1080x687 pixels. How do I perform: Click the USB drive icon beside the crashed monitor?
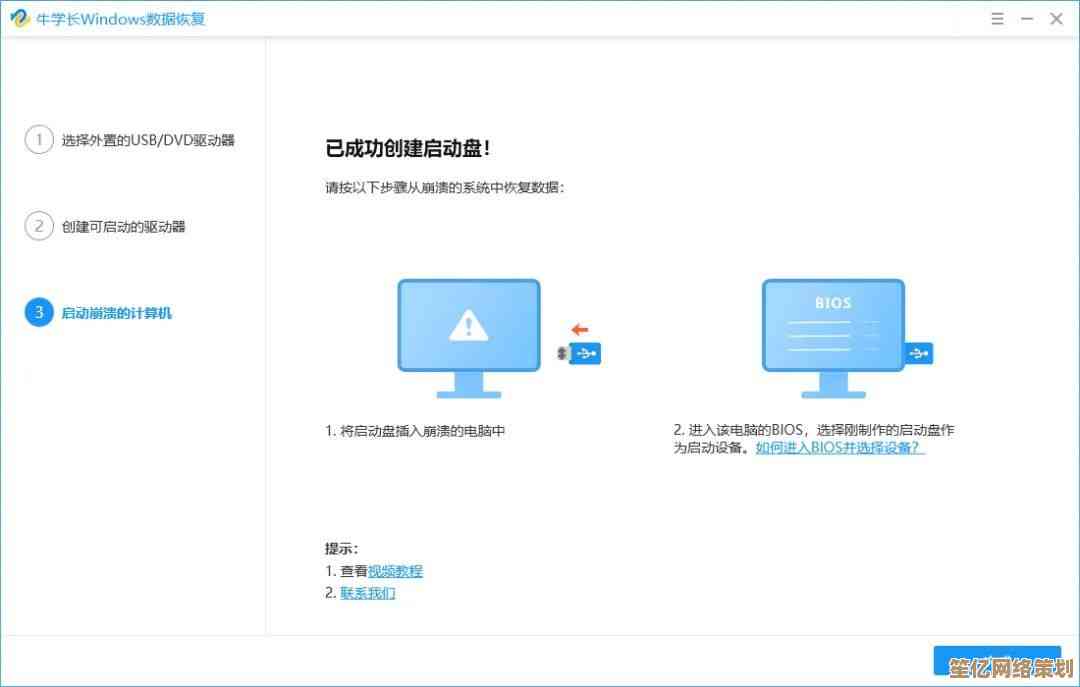[584, 353]
